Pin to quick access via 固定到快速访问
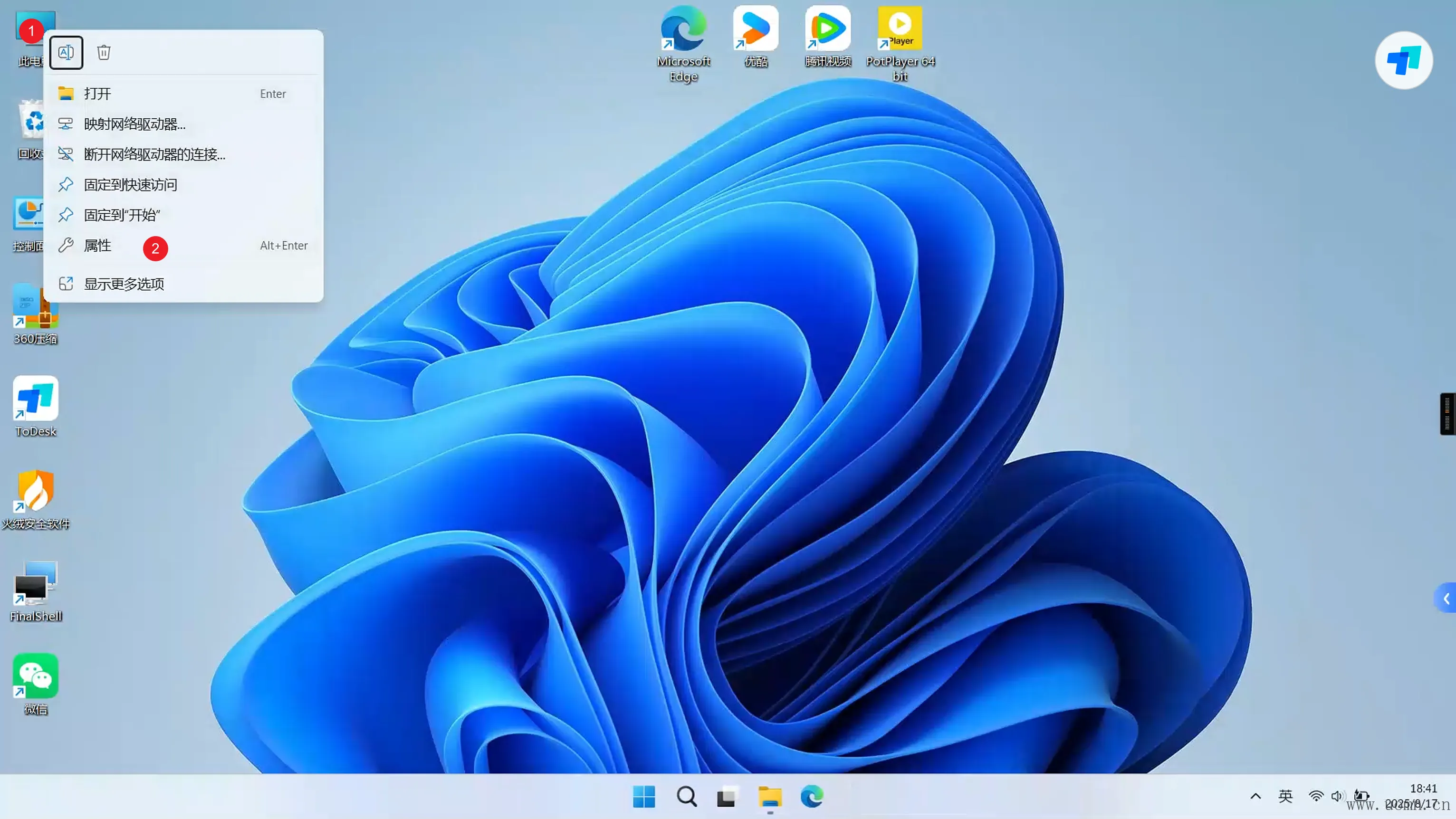This screenshot has width=1456, height=819. pos(130,185)
